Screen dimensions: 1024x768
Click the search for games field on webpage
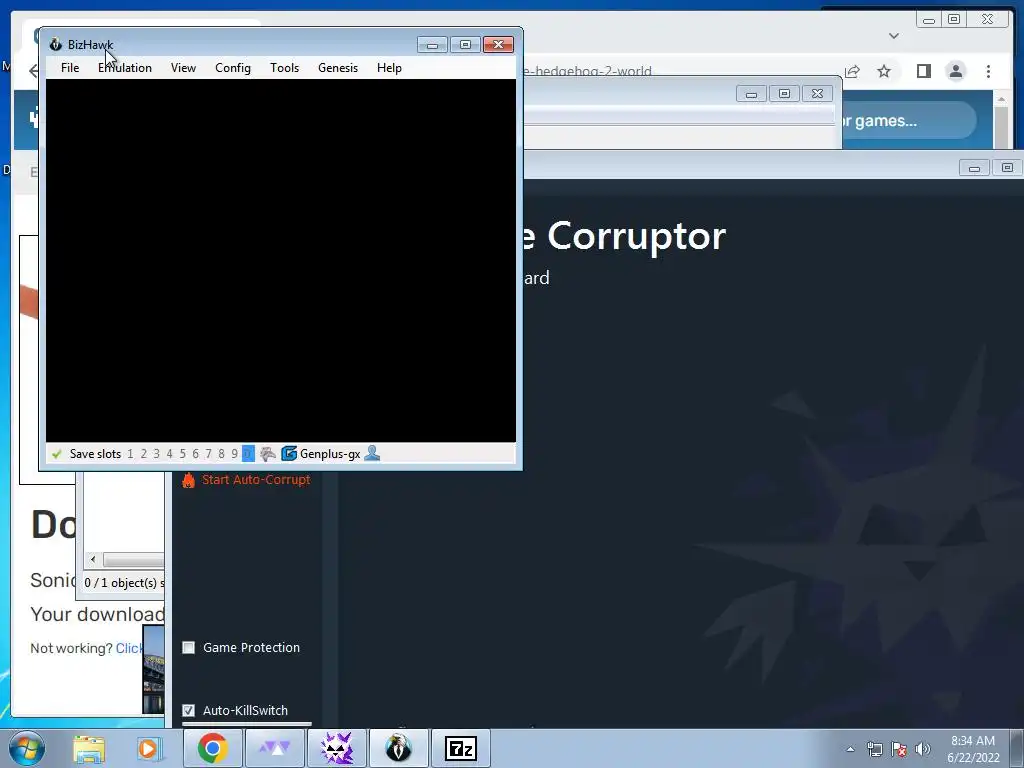908,121
